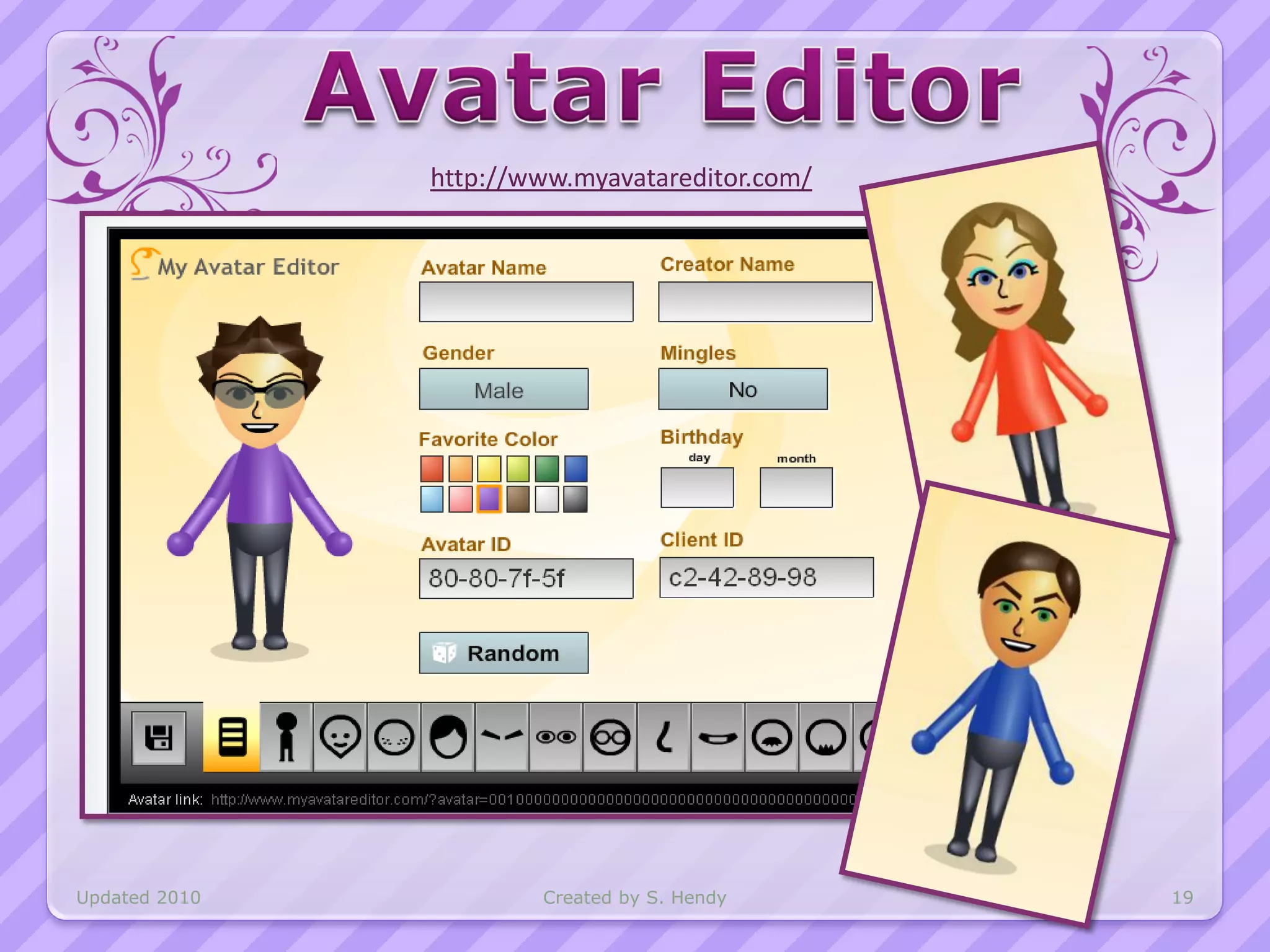Click the Birthday label
Viewport: 1270px width, 952px height.
coord(701,438)
